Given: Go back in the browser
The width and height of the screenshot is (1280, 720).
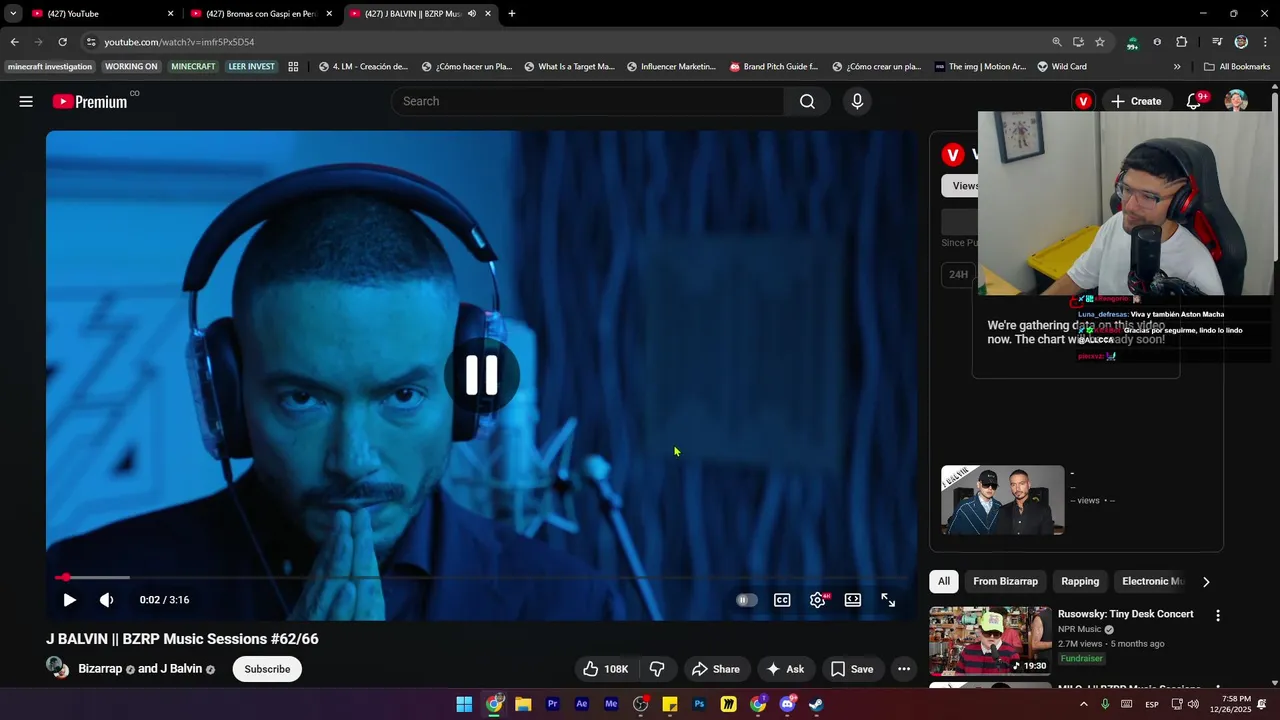Looking at the screenshot, I should pos(14,42).
